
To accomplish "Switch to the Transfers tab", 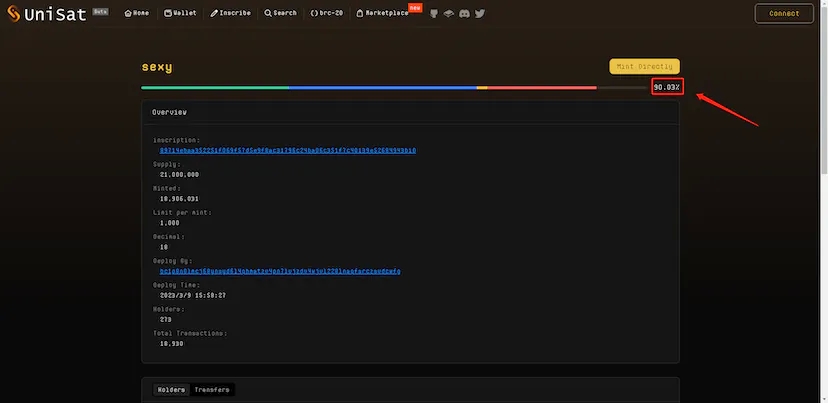I will [212, 389].
